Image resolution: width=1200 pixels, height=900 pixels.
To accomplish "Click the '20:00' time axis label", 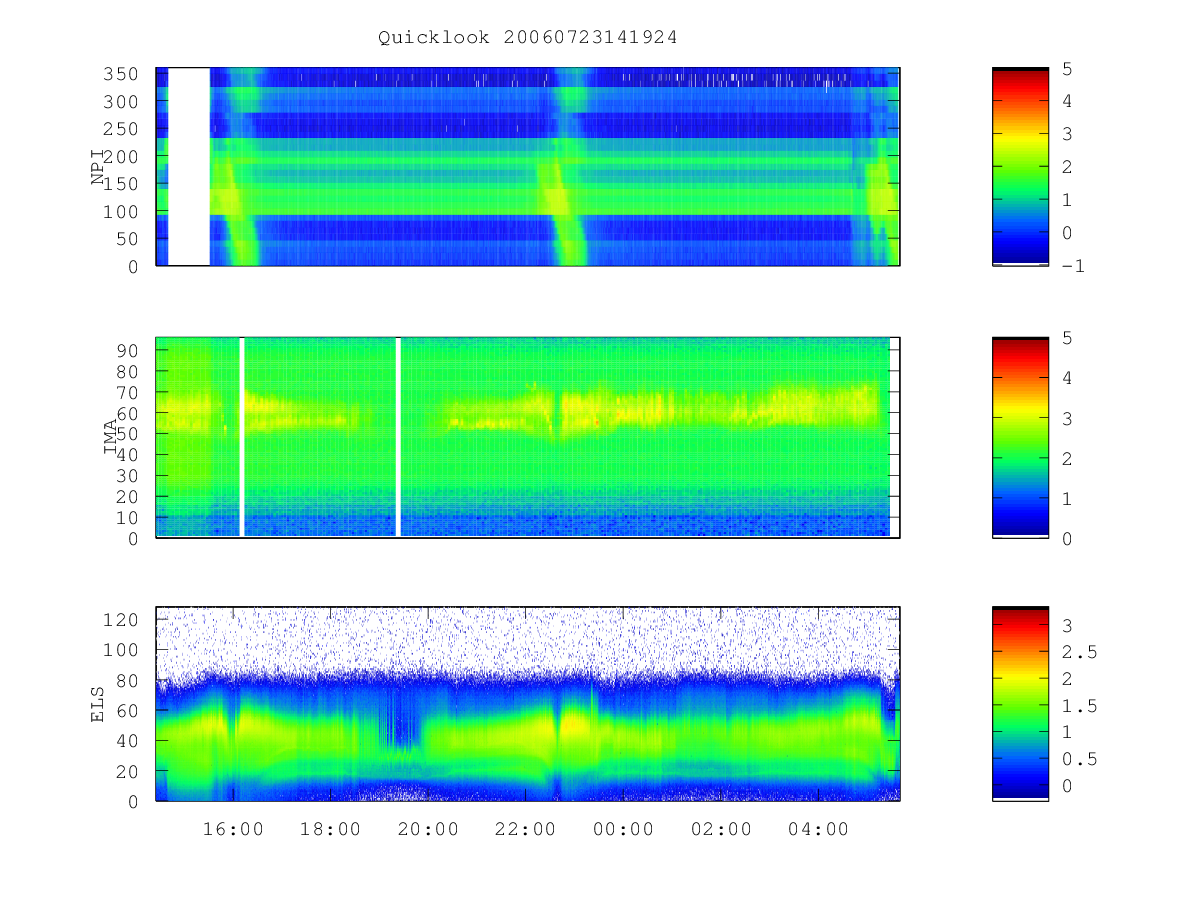I will 428,829.
